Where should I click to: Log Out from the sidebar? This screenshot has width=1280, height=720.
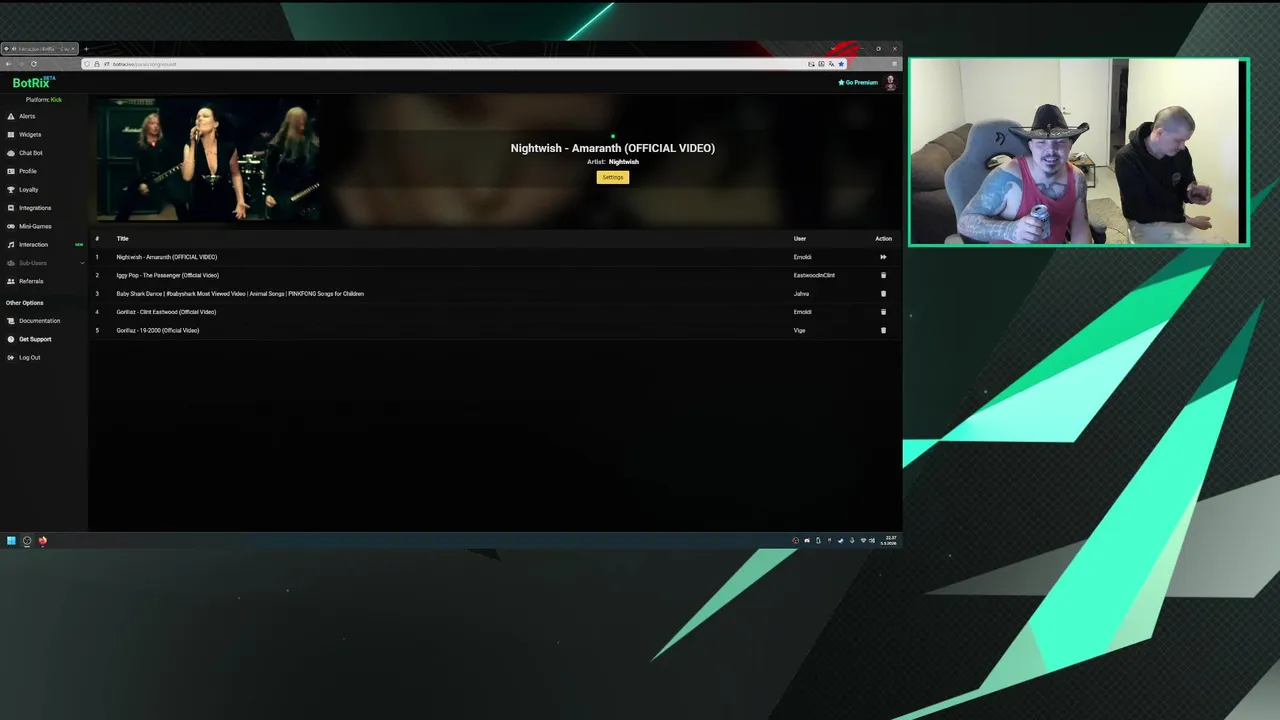coord(29,357)
